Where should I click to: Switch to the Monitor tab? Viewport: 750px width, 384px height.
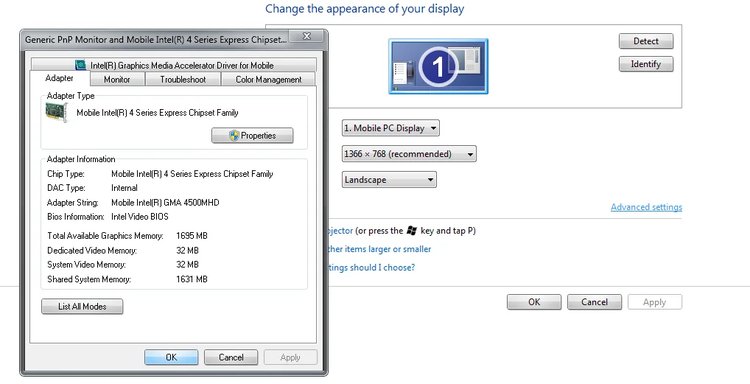(x=117, y=79)
